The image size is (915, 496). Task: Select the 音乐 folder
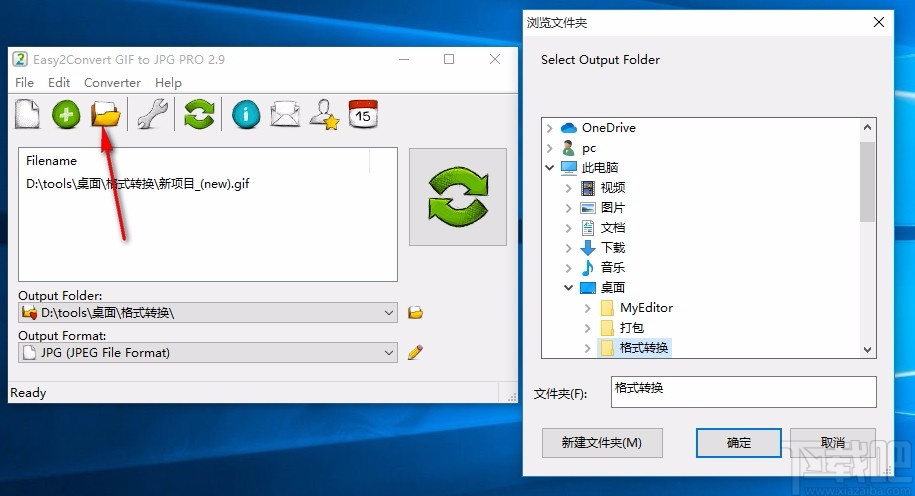[613, 268]
